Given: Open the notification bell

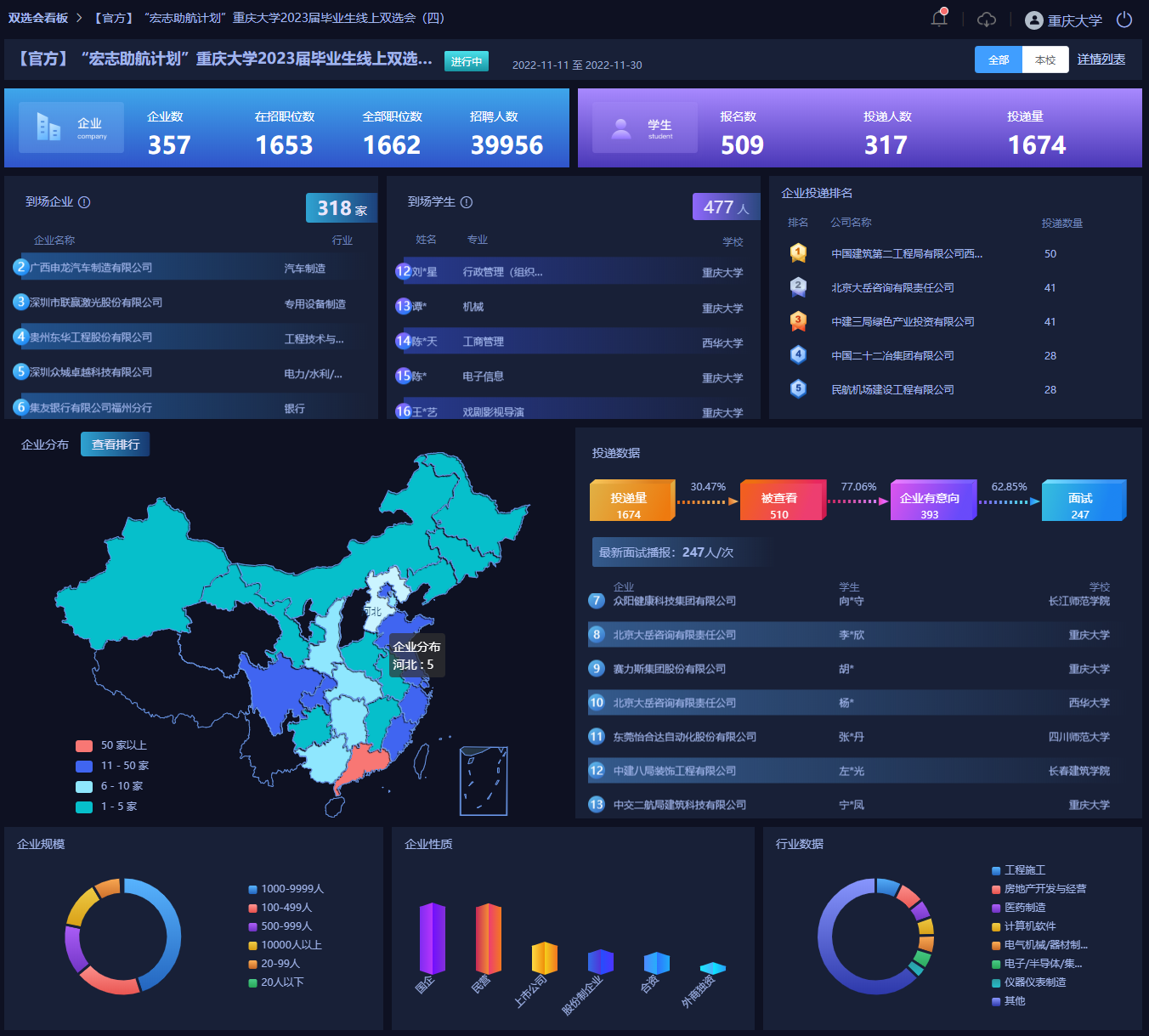Looking at the screenshot, I should point(939,19).
